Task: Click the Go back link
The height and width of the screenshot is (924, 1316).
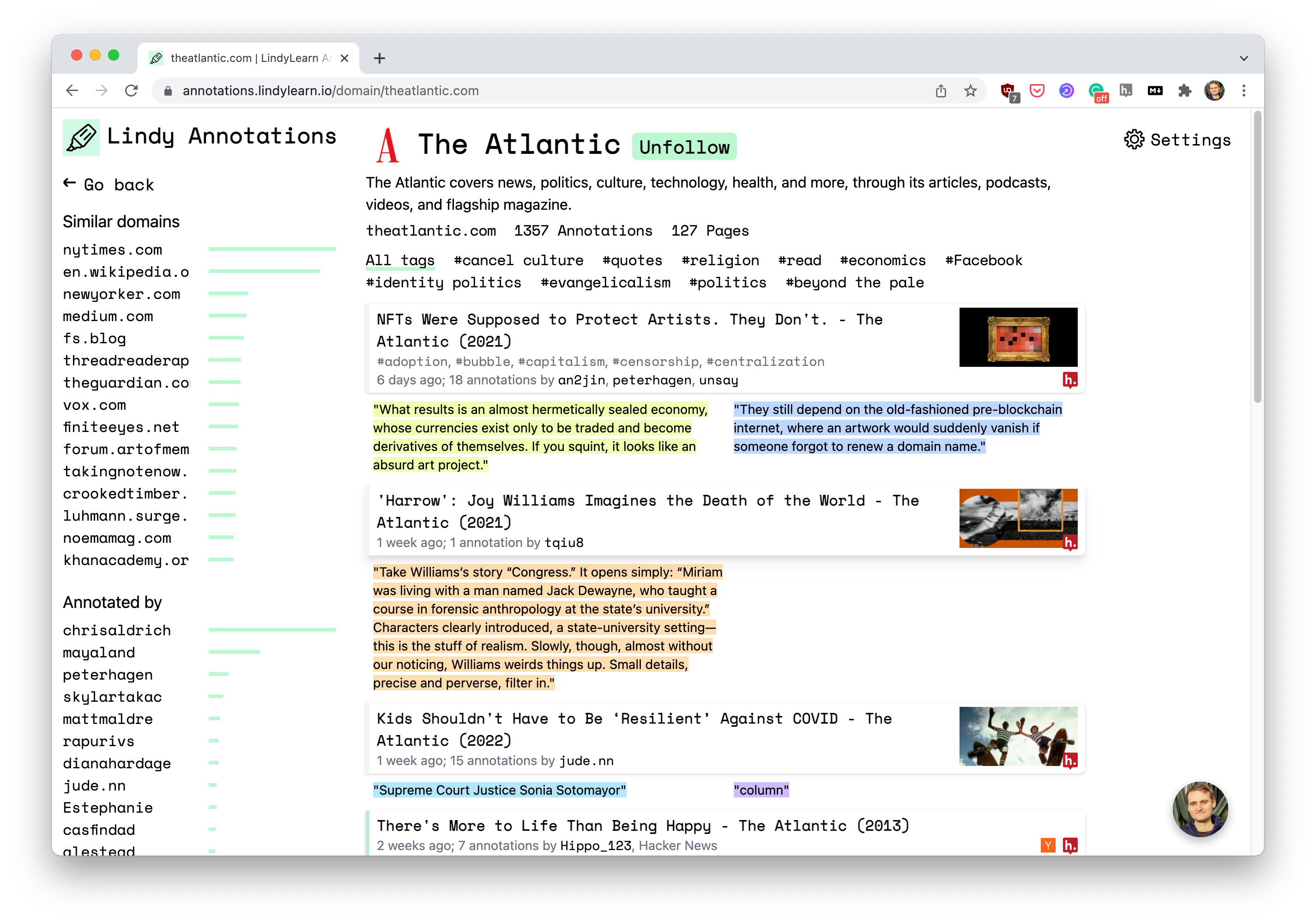Action: pos(109,185)
